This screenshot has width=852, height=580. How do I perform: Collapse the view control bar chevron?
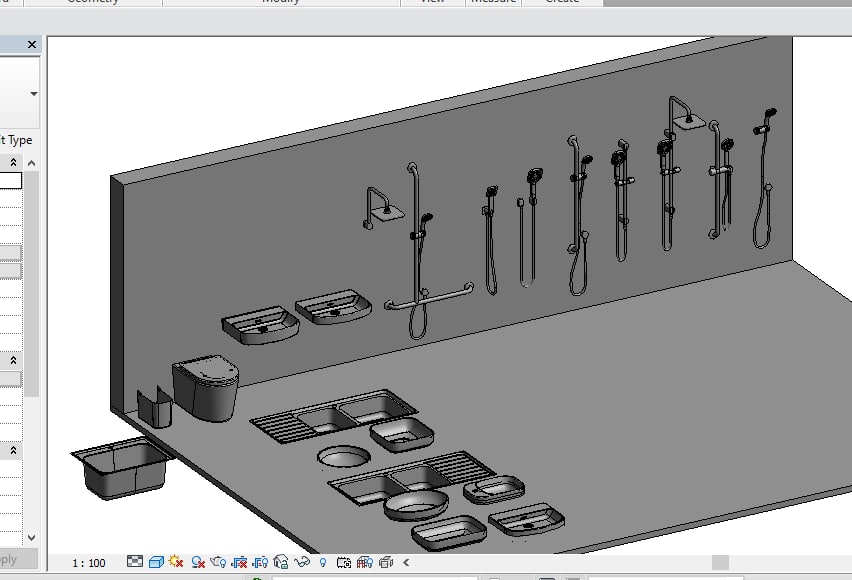404,561
